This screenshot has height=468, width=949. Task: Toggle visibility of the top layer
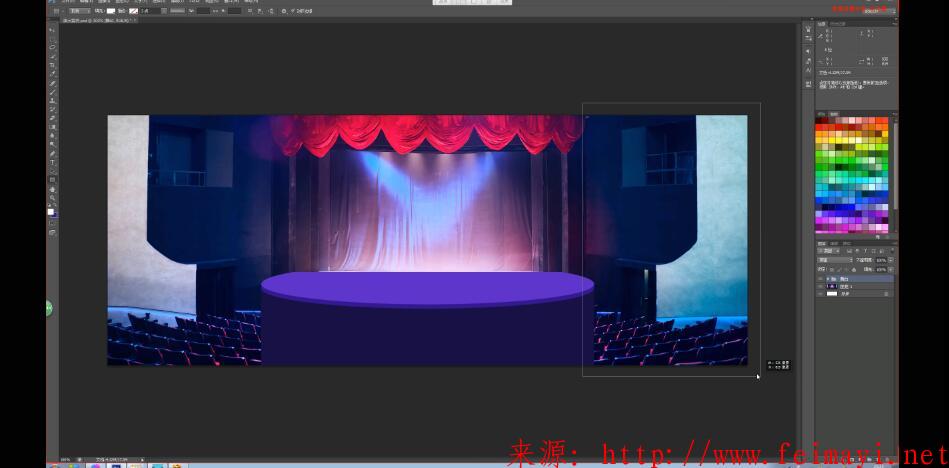click(x=821, y=277)
